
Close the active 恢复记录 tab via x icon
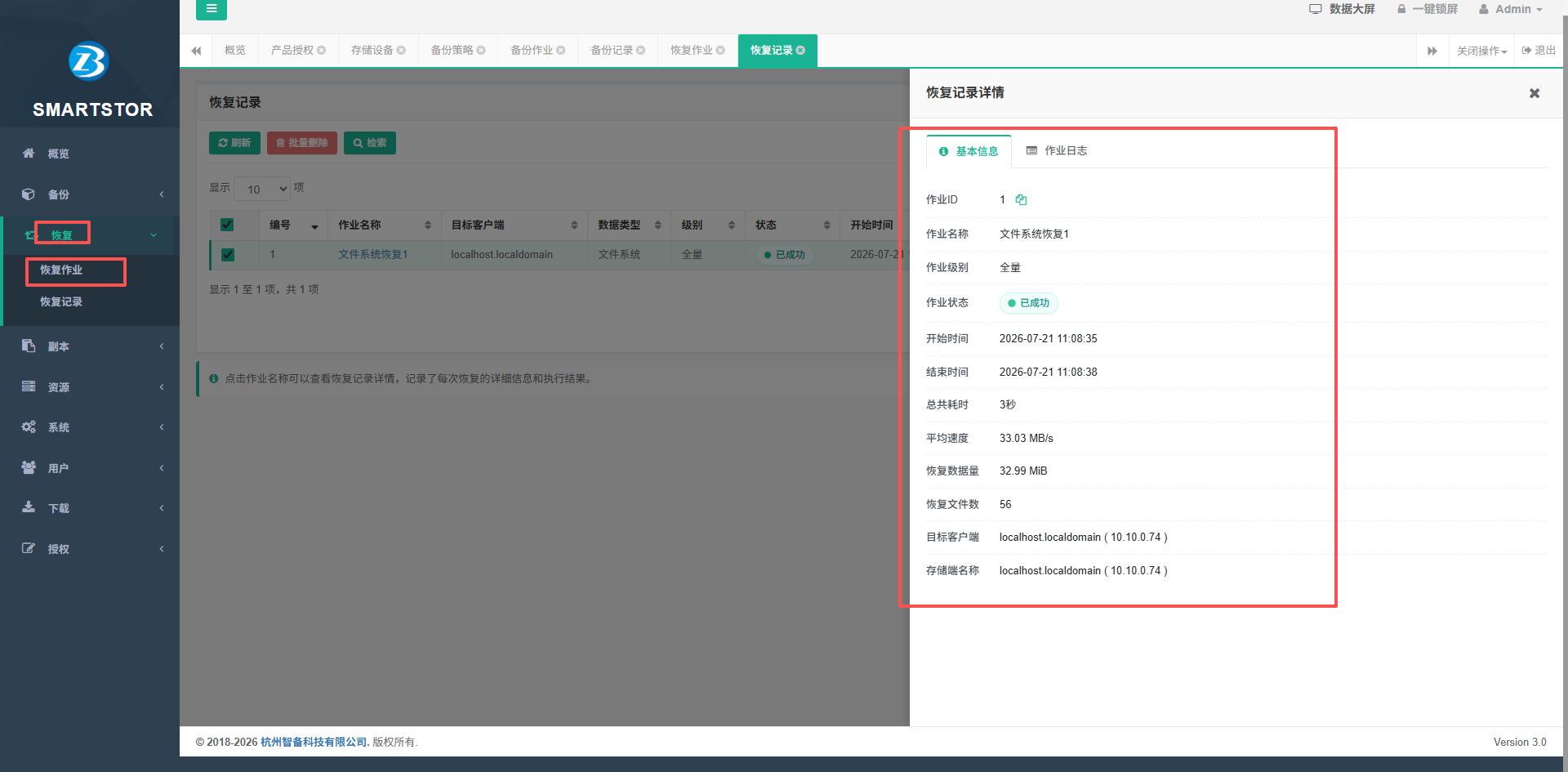800,51
